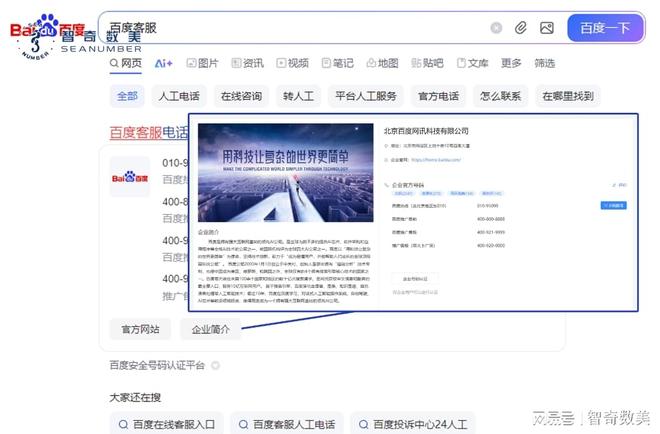660x434 pixels.
Task: Clear the search box text
Action: (497, 28)
